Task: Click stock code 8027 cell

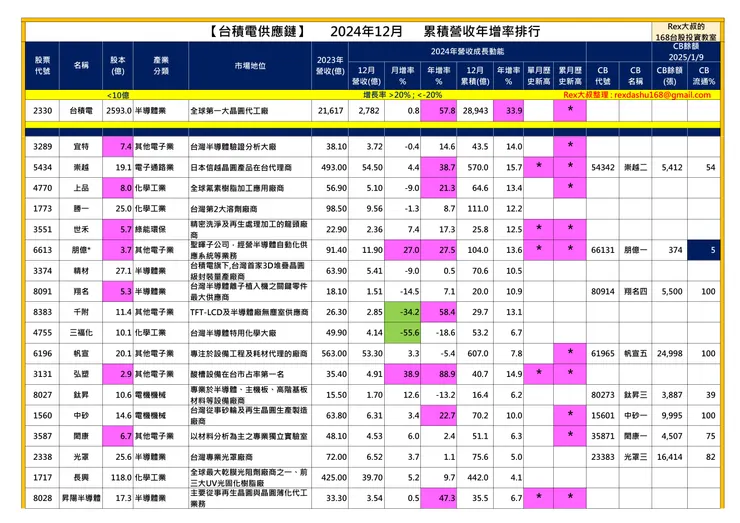Action: pos(42,395)
